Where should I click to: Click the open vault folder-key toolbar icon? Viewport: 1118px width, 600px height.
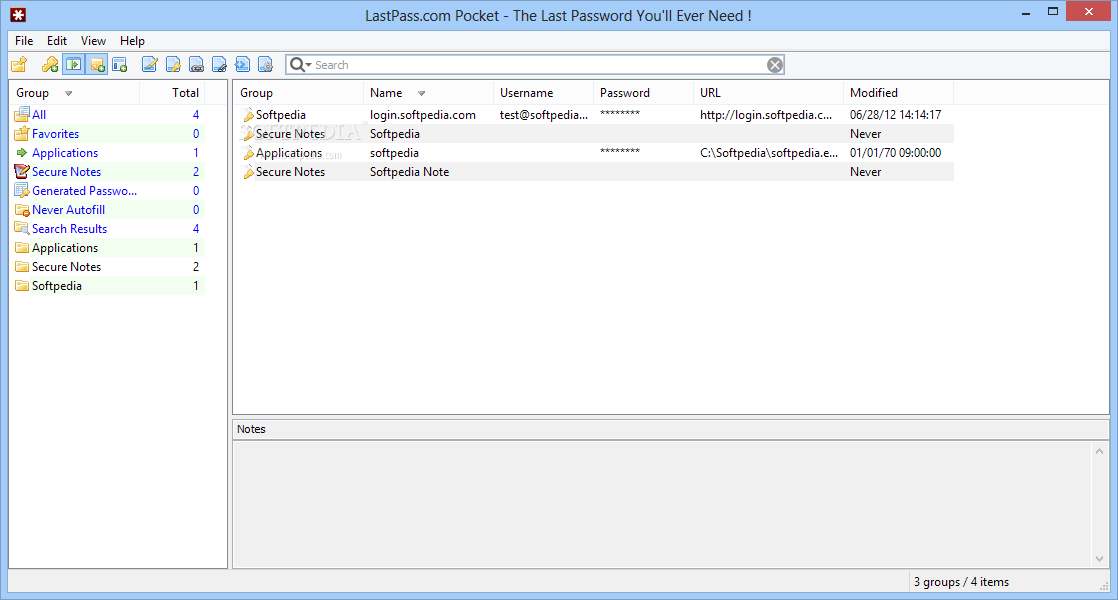19,65
